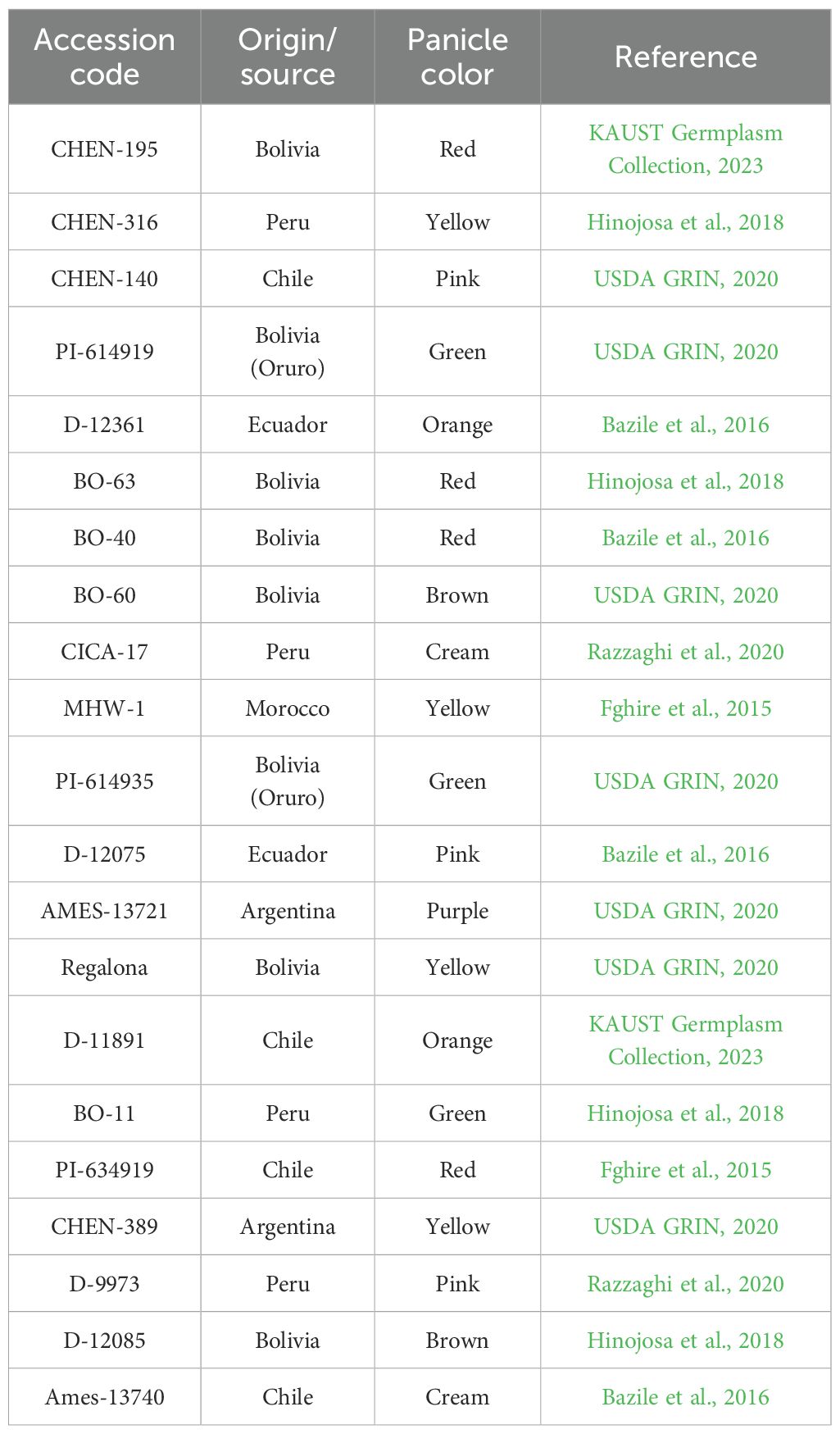Select the Morocco origin cell

coord(288,708)
